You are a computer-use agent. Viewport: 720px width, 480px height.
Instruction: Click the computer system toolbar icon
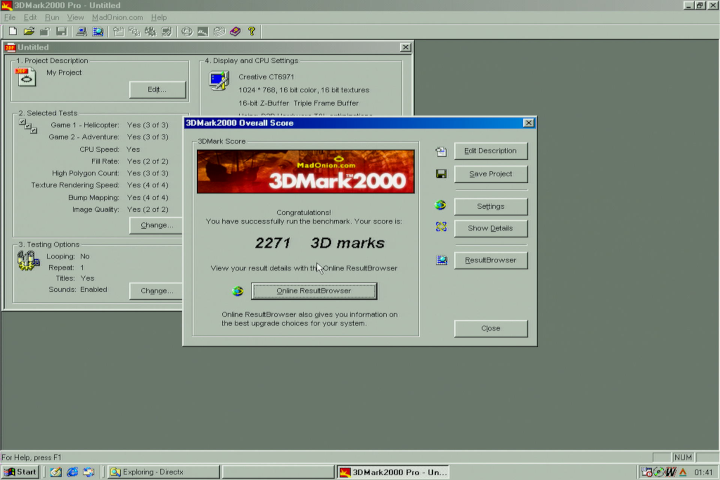81,31
